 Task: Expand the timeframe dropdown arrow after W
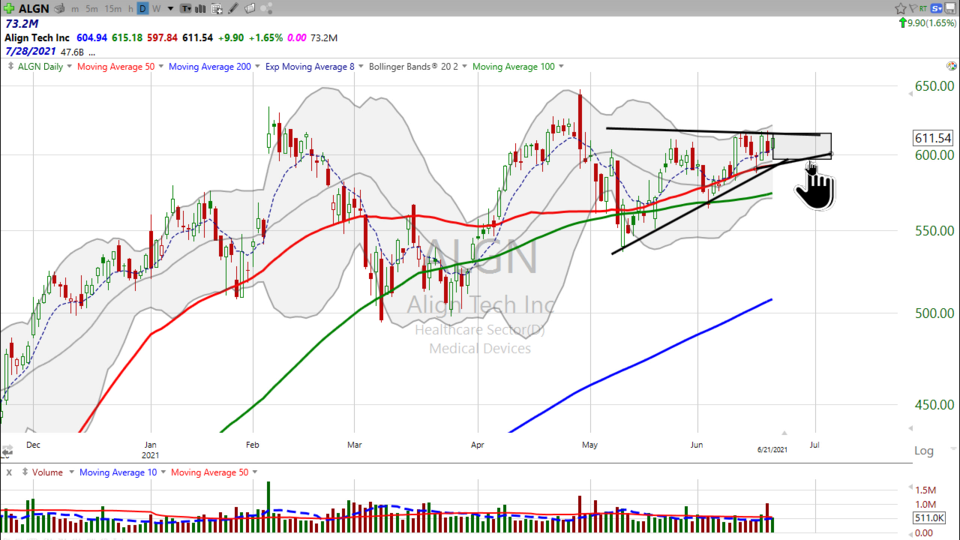pyautogui.click(x=170, y=9)
